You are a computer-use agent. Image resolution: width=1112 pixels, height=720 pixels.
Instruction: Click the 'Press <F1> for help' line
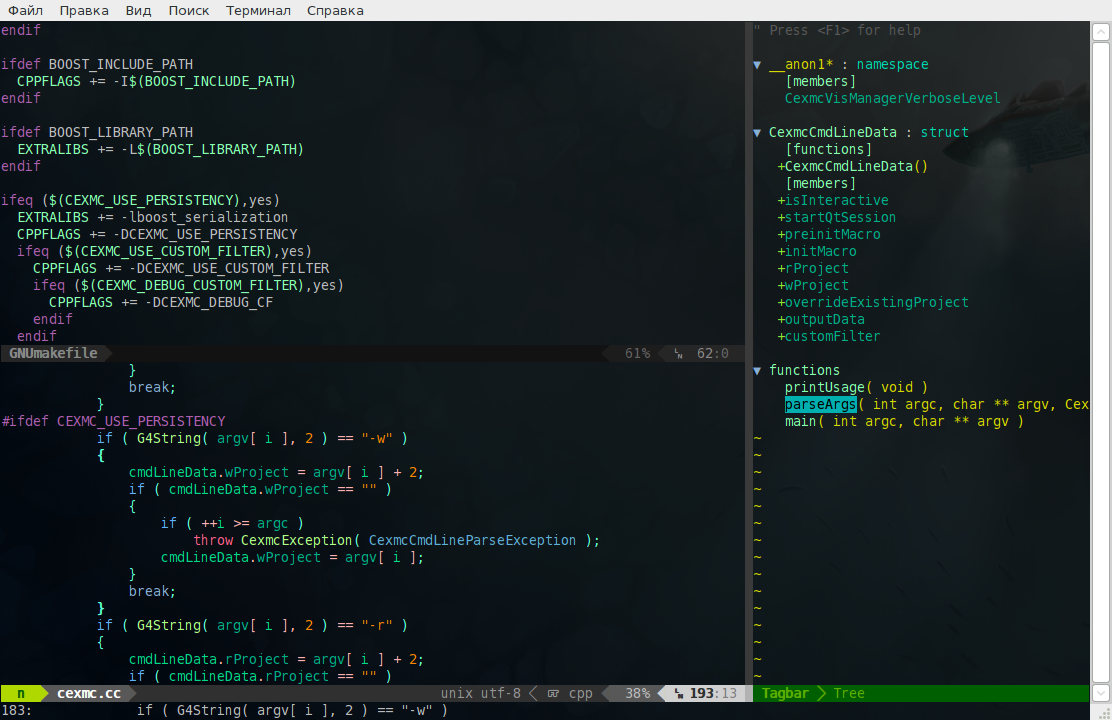[838, 31]
